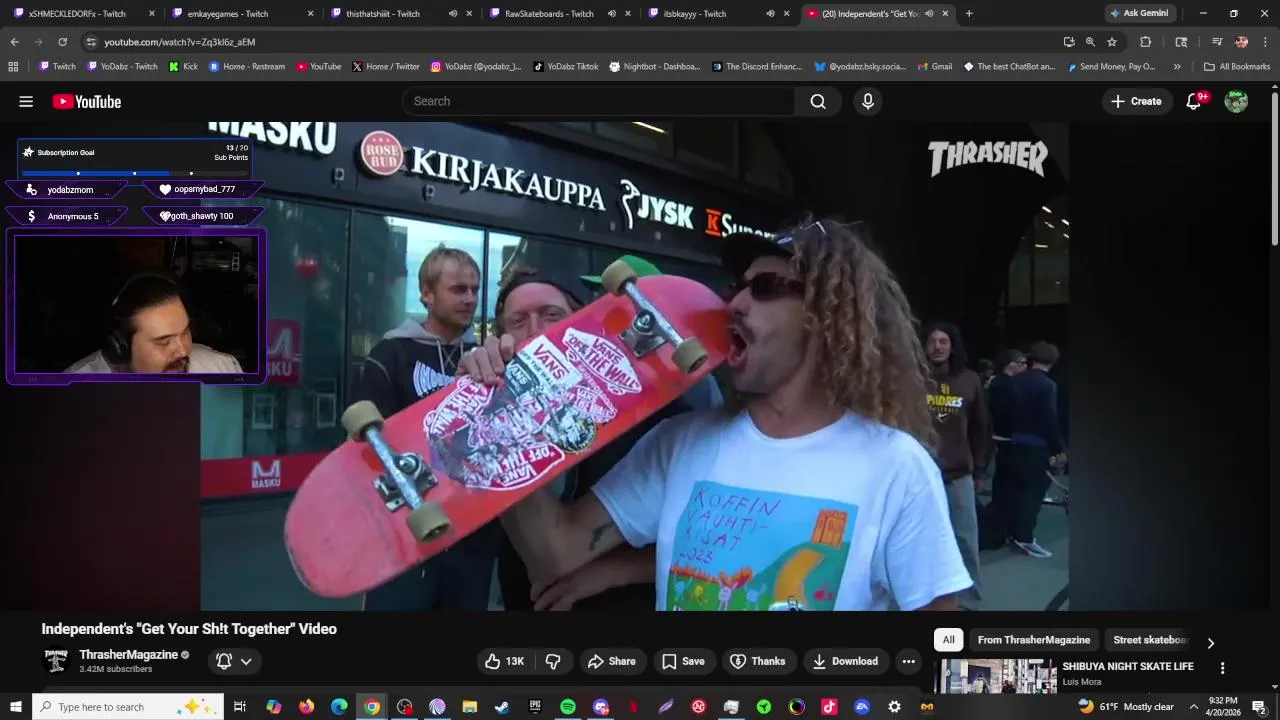Open the Chrome apps grid icon

click(x=13, y=67)
